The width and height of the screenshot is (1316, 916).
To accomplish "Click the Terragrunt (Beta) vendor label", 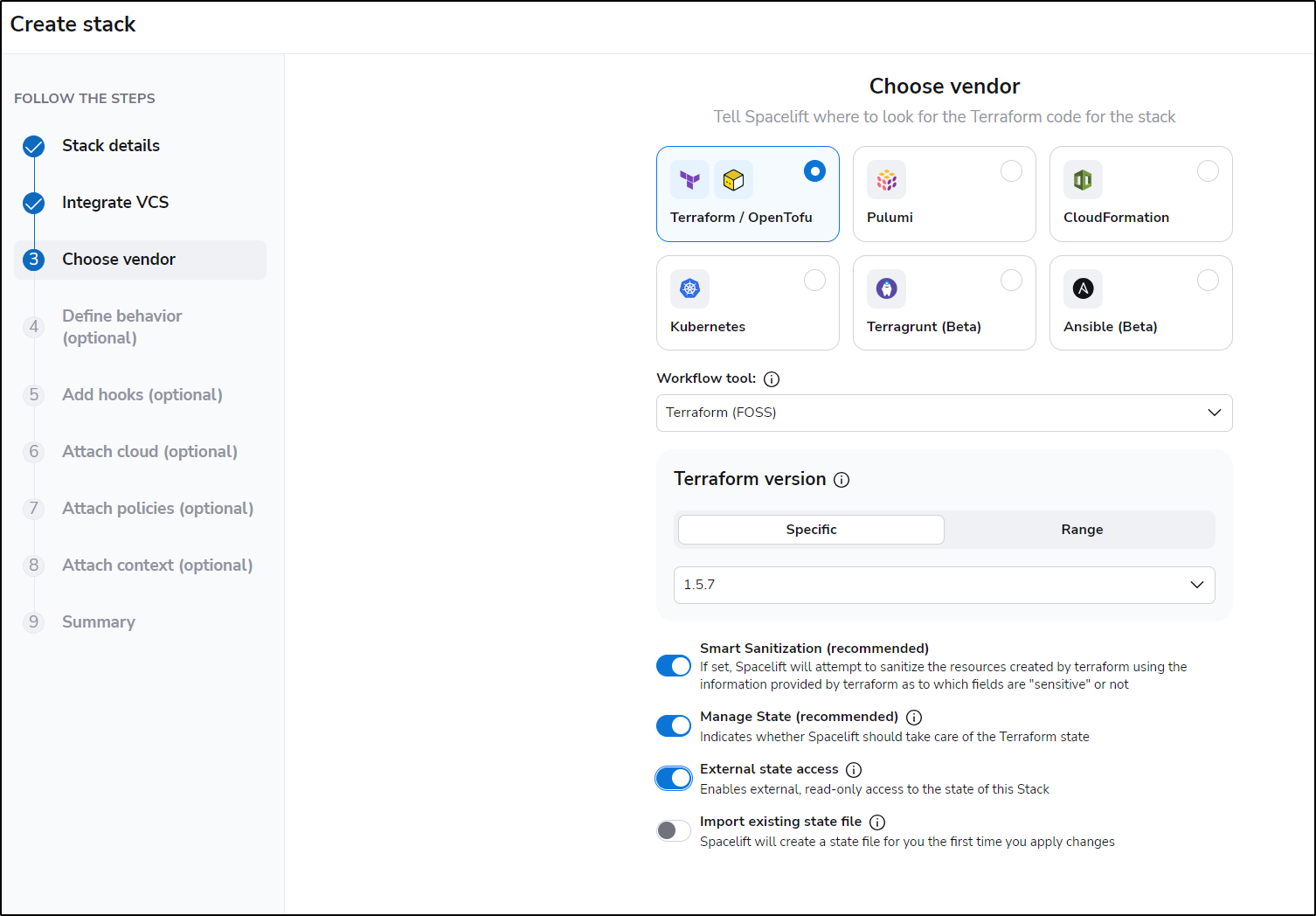I will pos(924,327).
